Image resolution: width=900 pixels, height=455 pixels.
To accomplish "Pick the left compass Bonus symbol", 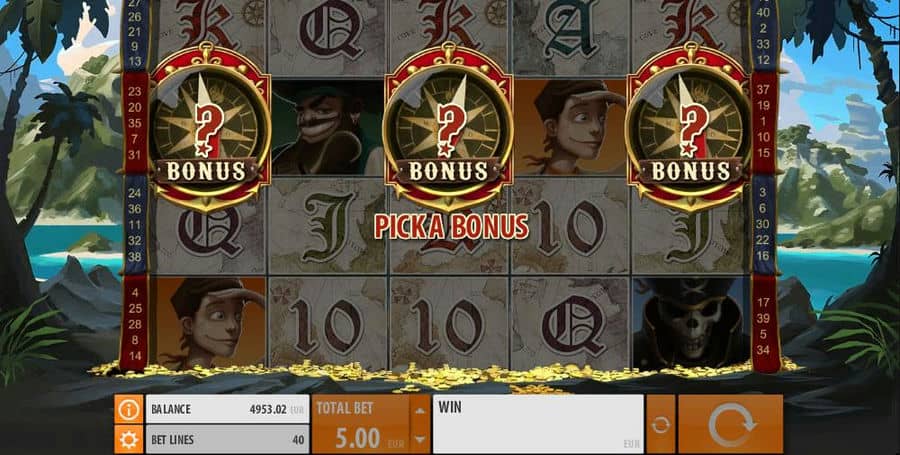I will pos(210,127).
